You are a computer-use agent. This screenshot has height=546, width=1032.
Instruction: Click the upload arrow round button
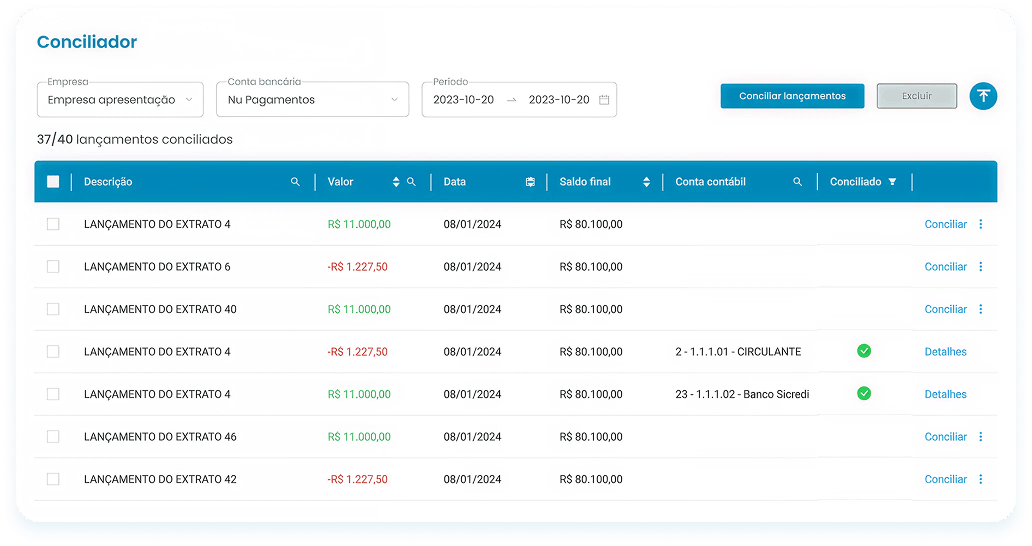pos(983,96)
